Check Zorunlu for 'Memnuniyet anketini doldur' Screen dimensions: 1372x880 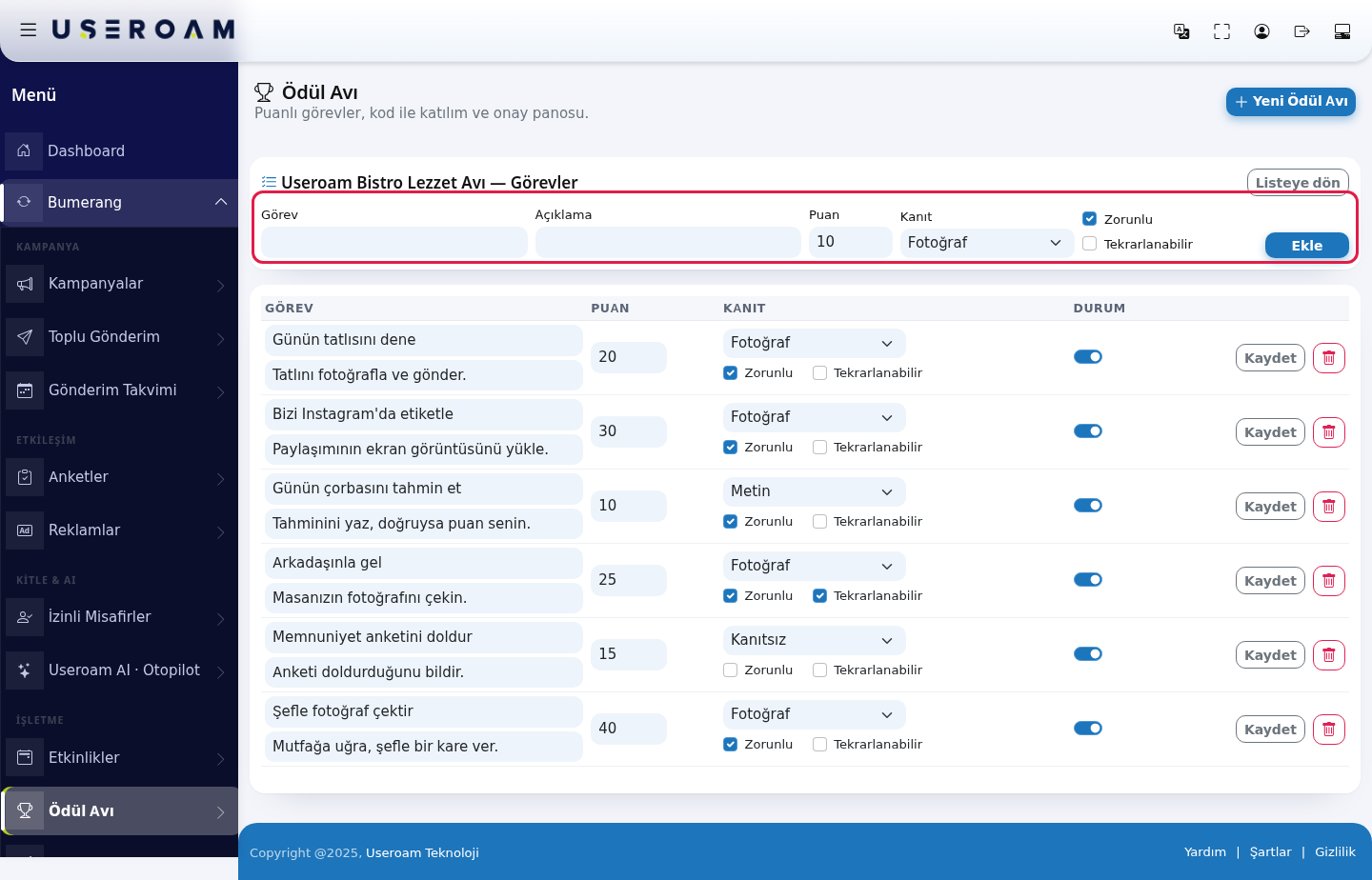(x=730, y=670)
